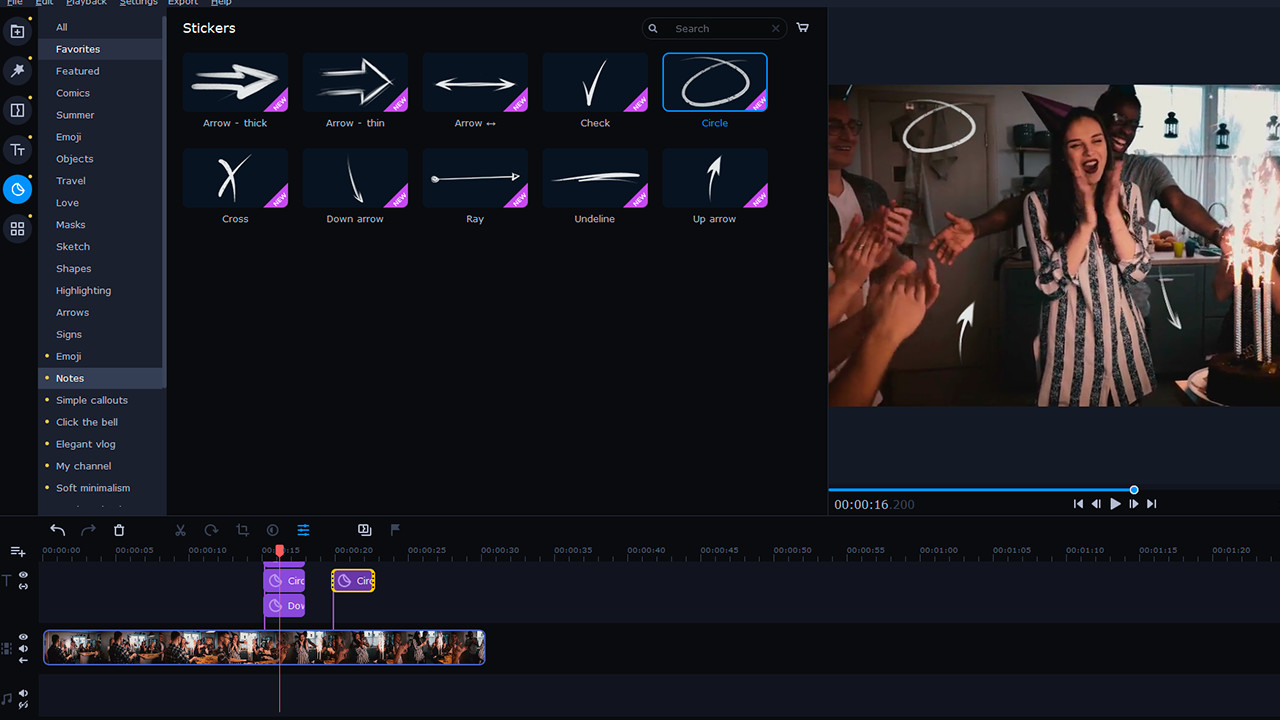Play the video in the preview
Image resolution: width=1280 pixels, height=720 pixels.
click(x=1114, y=504)
